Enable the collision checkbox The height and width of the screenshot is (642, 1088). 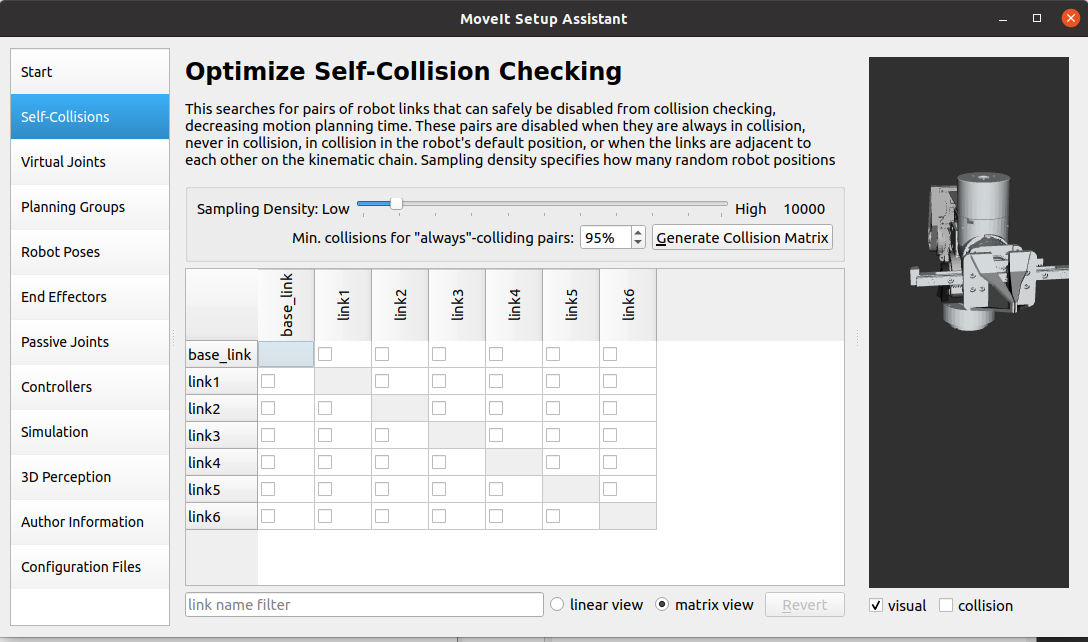click(946, 605)
